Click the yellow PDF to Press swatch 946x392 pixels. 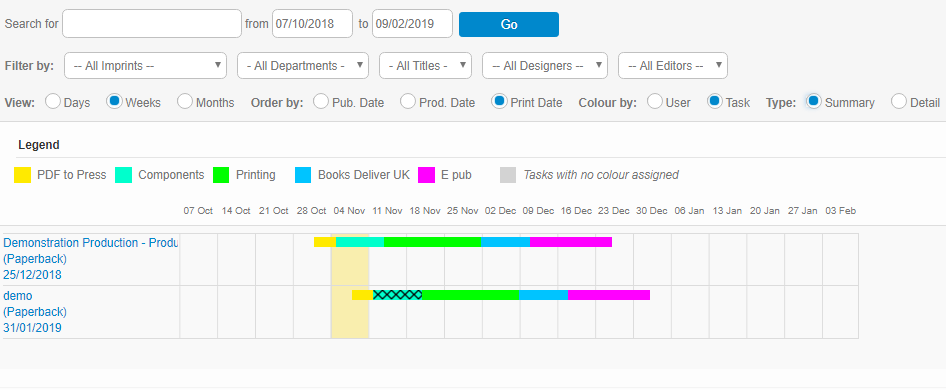[x=22, y=175]
